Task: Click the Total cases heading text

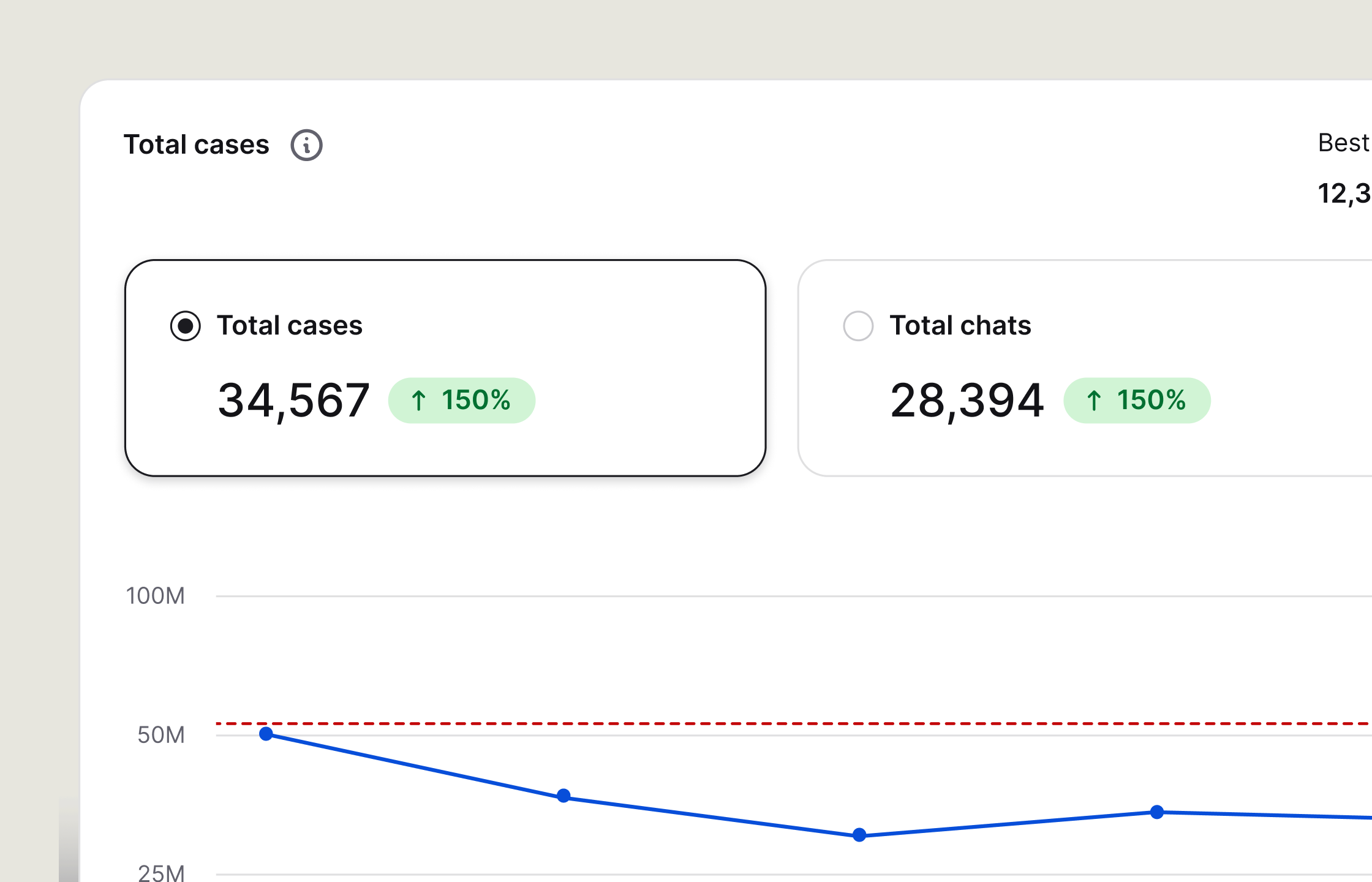Action: point(197,145)
